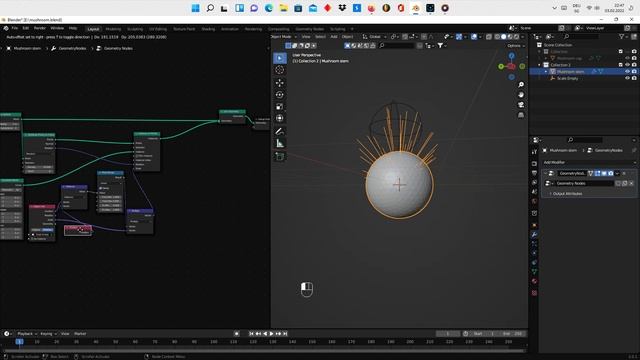Open the Edit menu
The width and height of the screenshot is (640, 360).
click(26, 28)
